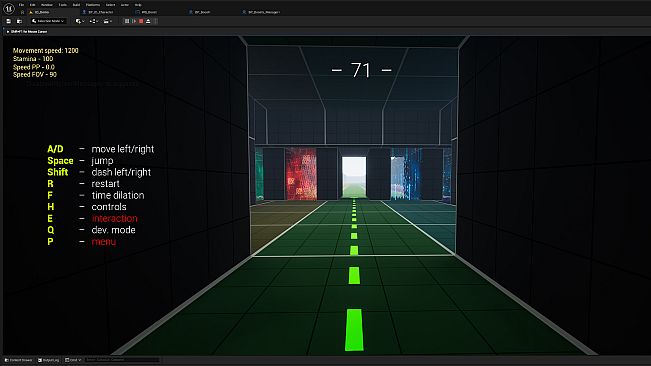This screenshot has width=651, height=366.
Task: Open the File menu
Action: click(21, 5)
